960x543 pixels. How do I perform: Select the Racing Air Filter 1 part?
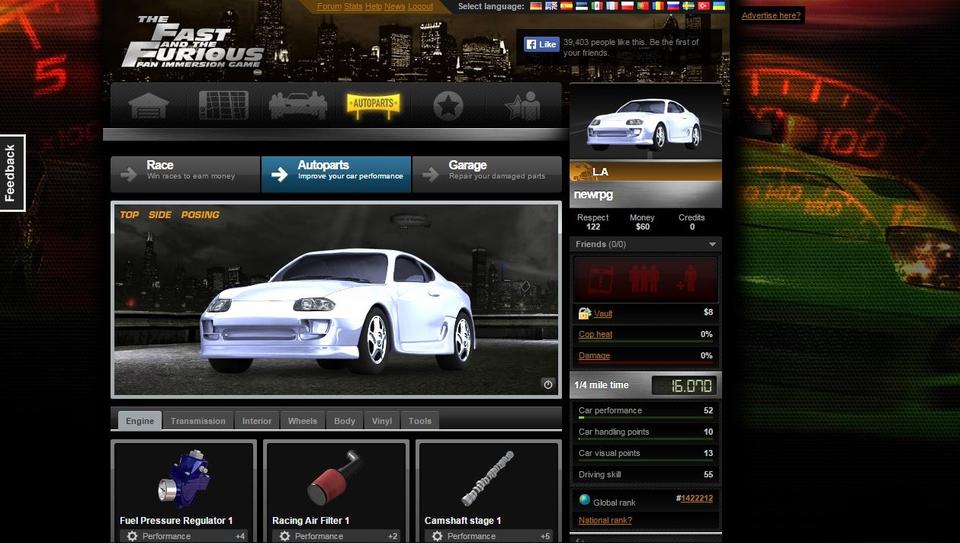click(336, 492)
